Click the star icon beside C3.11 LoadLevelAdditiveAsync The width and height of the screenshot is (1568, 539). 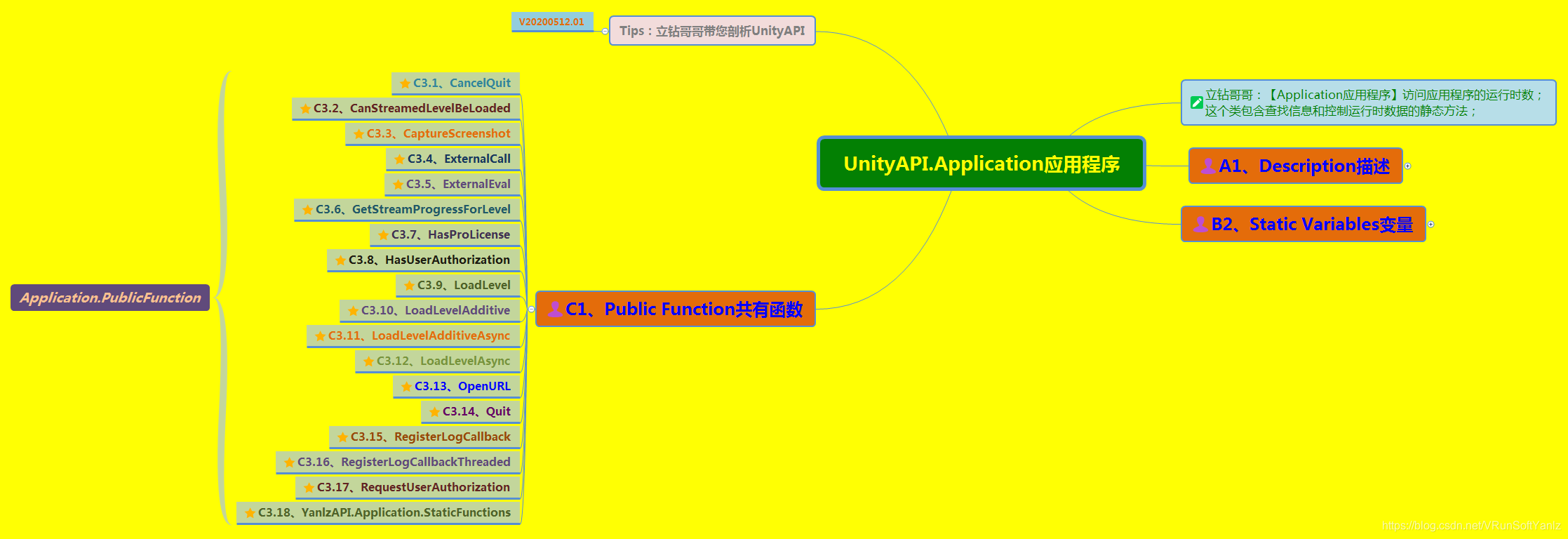pos(320,336)
